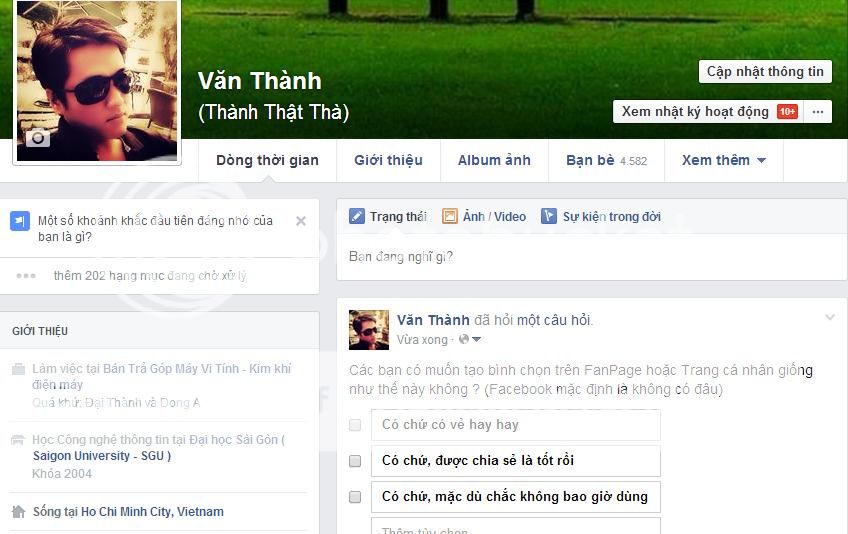
Task: Click the school building icon beside Học Công nghệ
Action: pyautogui.click(x=18, y=440)
